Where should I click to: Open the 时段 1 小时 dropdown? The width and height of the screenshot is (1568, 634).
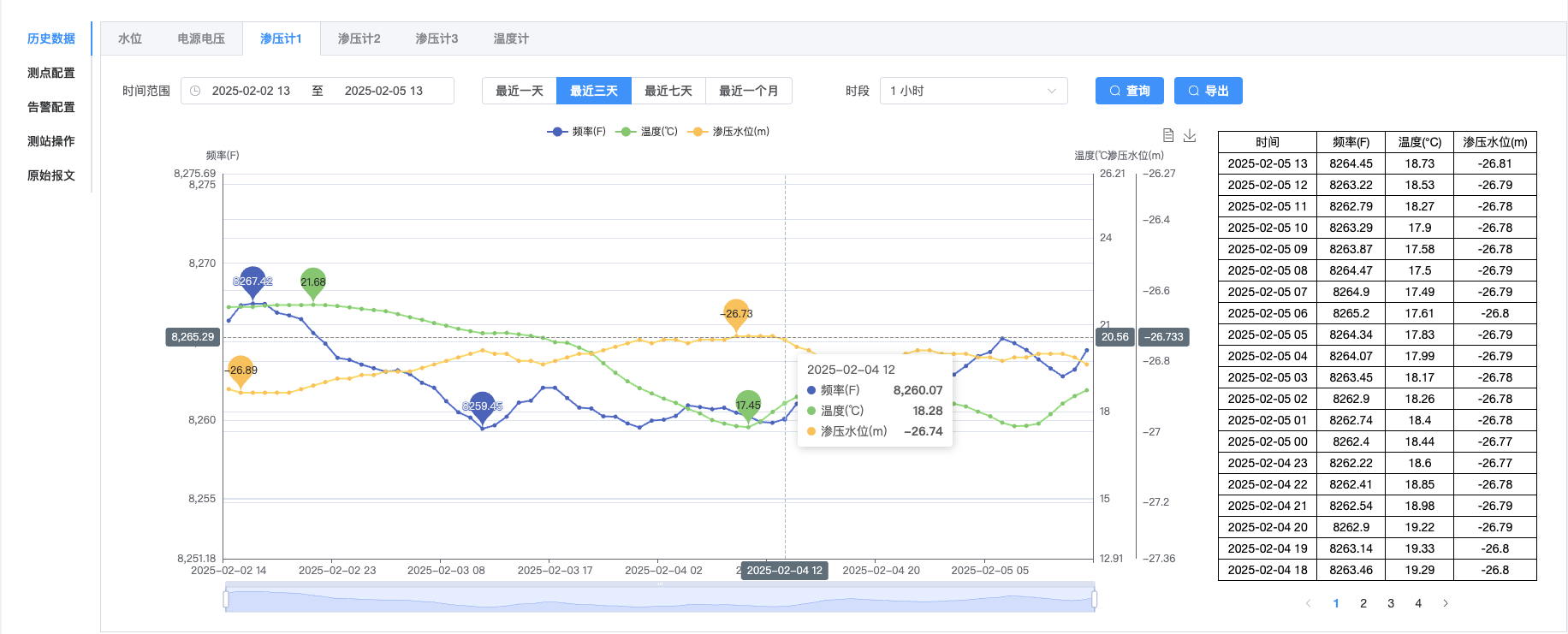[x=973, y=91]
